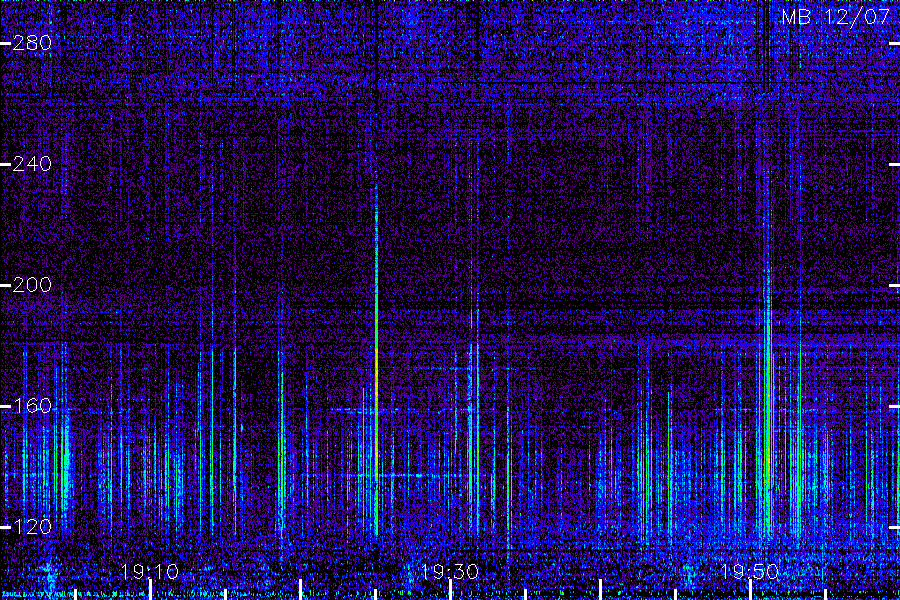Click the MB 12/07 date label

pyautogui.click(x=836, y=17)
